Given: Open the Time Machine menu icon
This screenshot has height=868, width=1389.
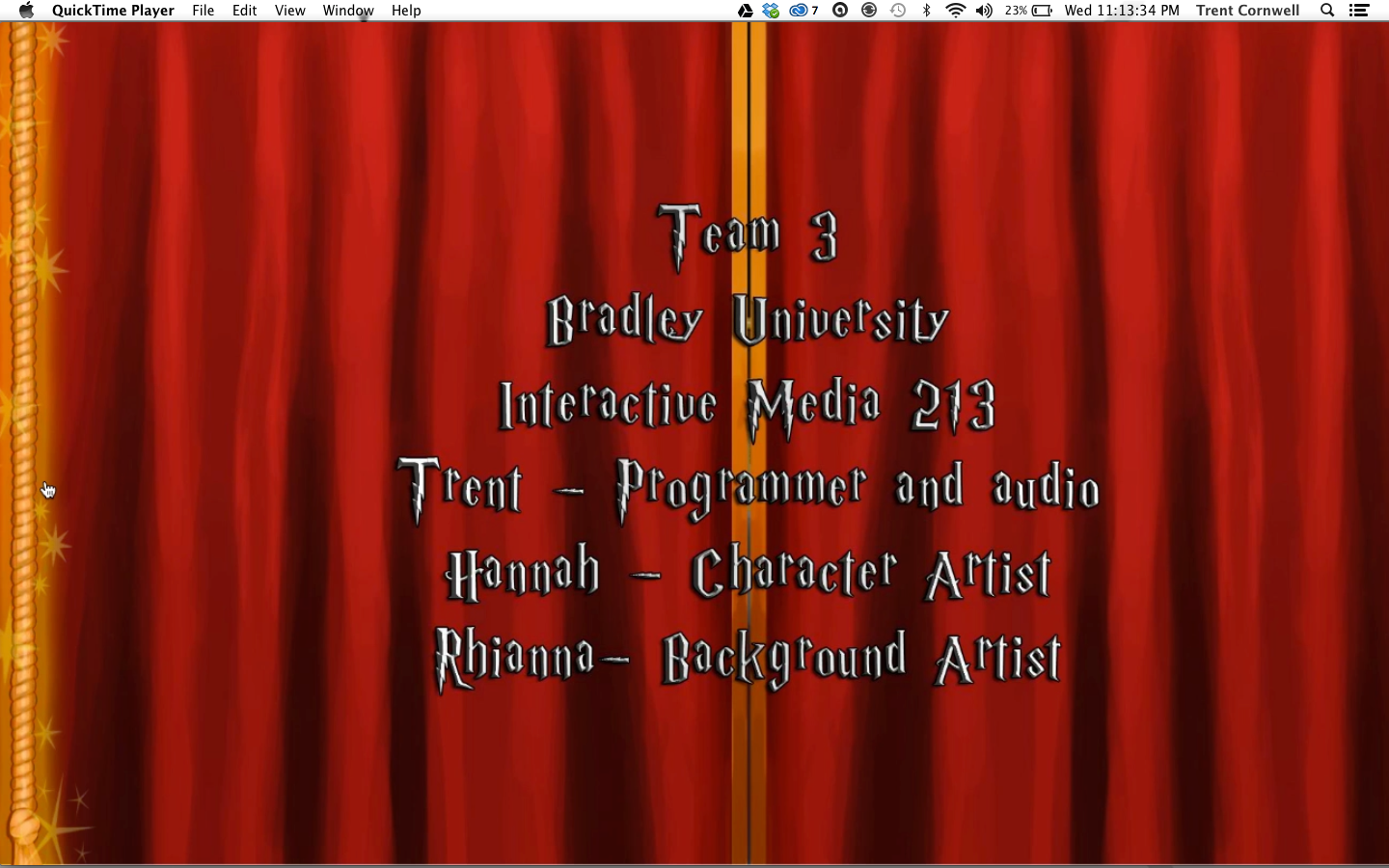Looking at the screenshot, I should point(898,11).
